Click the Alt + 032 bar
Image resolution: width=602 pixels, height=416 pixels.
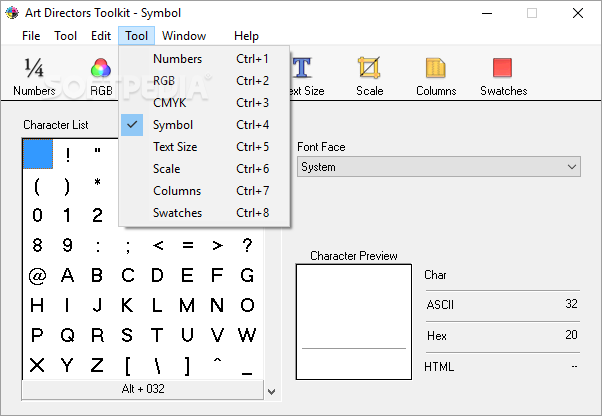click(143, 389)
